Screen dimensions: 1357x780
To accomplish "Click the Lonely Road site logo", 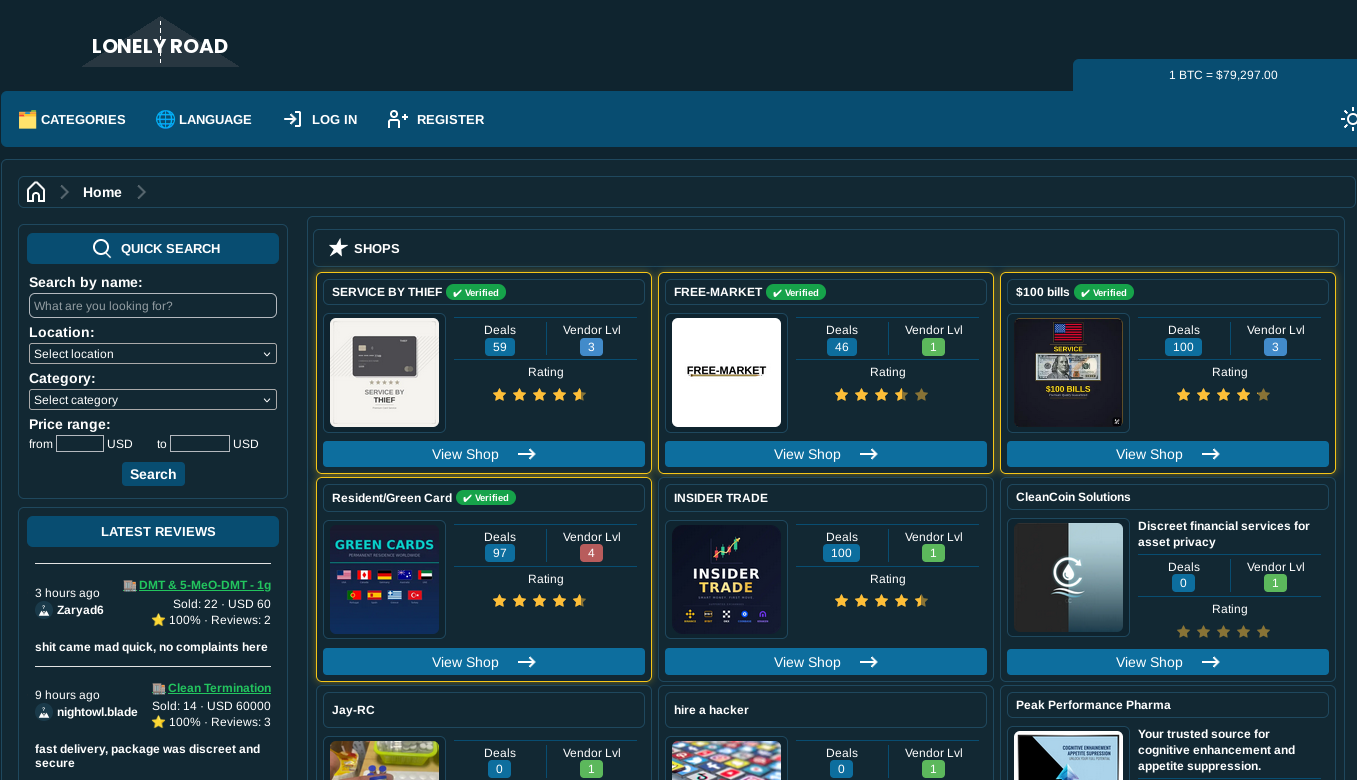I will [x=160, y=44].
